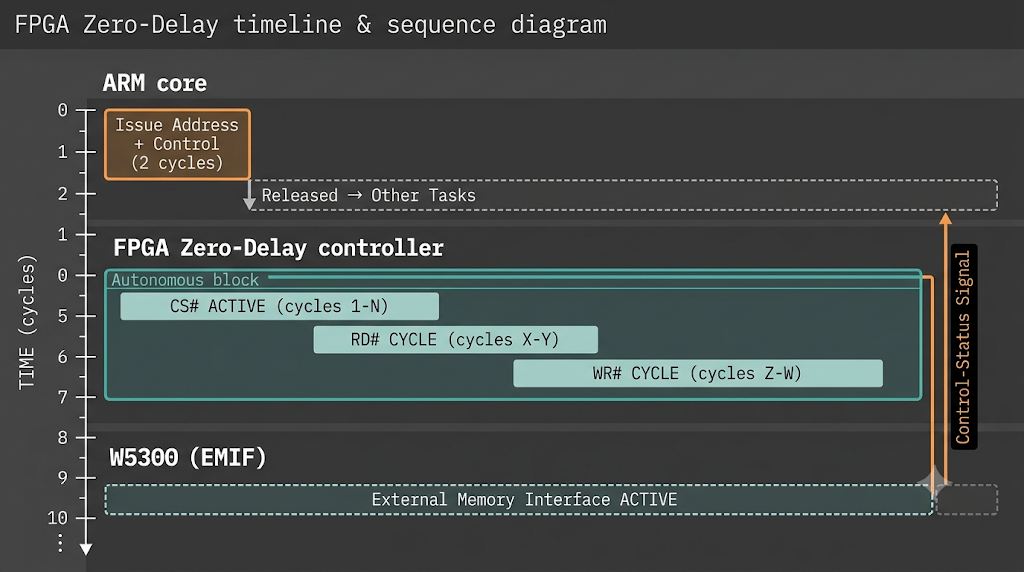Click the star junction marker on EMIF bar
The width and height of the screenshot is (1024, 572).
(933, 483)
